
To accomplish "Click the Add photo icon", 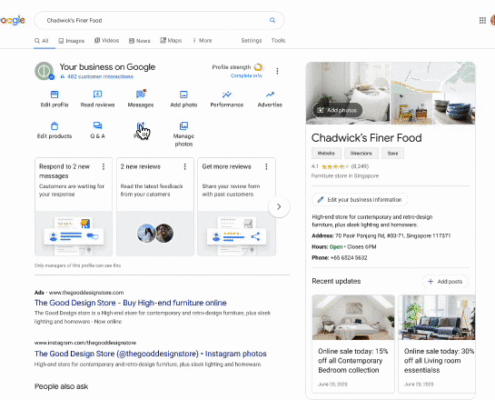I will tap(184, 95).
